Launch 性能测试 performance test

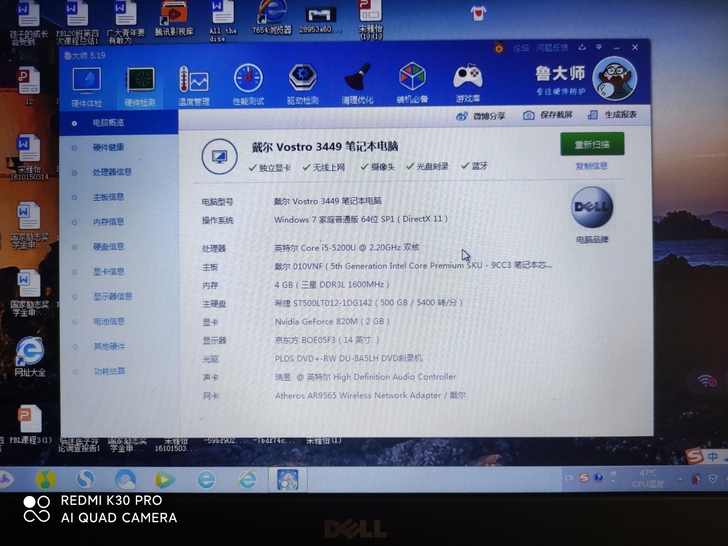(x=248, y=85)
